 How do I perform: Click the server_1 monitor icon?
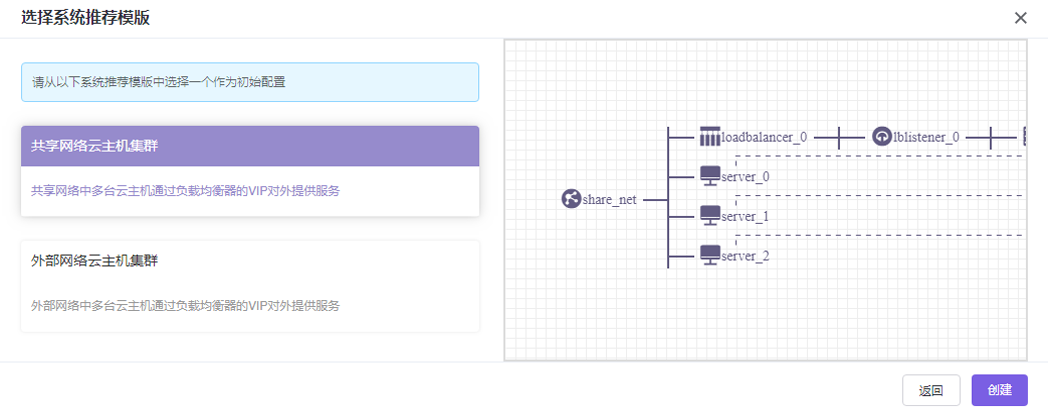tap(710, 215)
